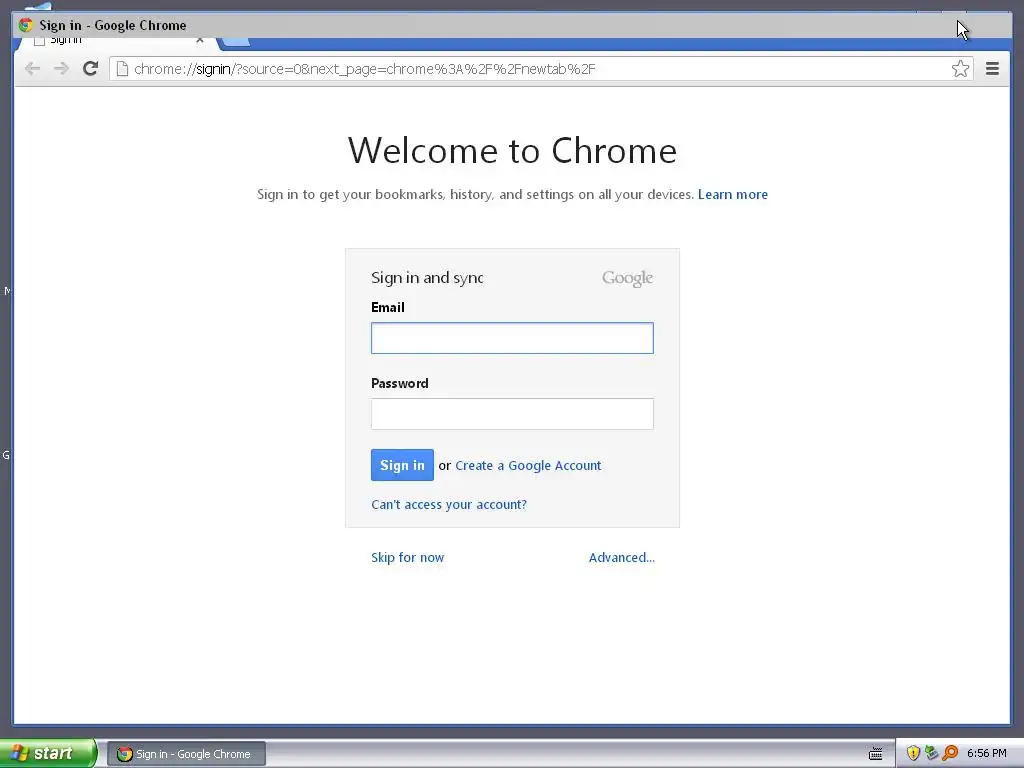
Task: Click the browser back arrow
Action: coord(32,69)
